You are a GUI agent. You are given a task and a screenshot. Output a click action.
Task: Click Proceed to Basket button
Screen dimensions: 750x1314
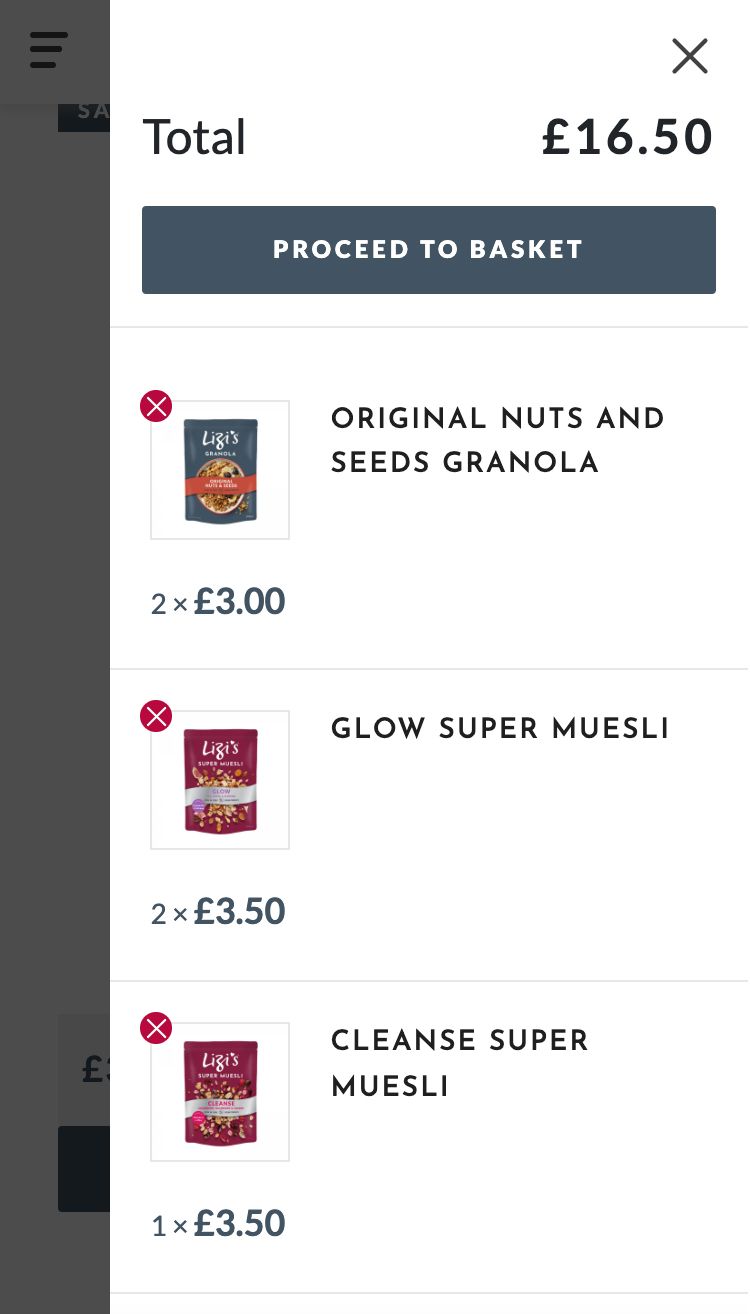428,250
